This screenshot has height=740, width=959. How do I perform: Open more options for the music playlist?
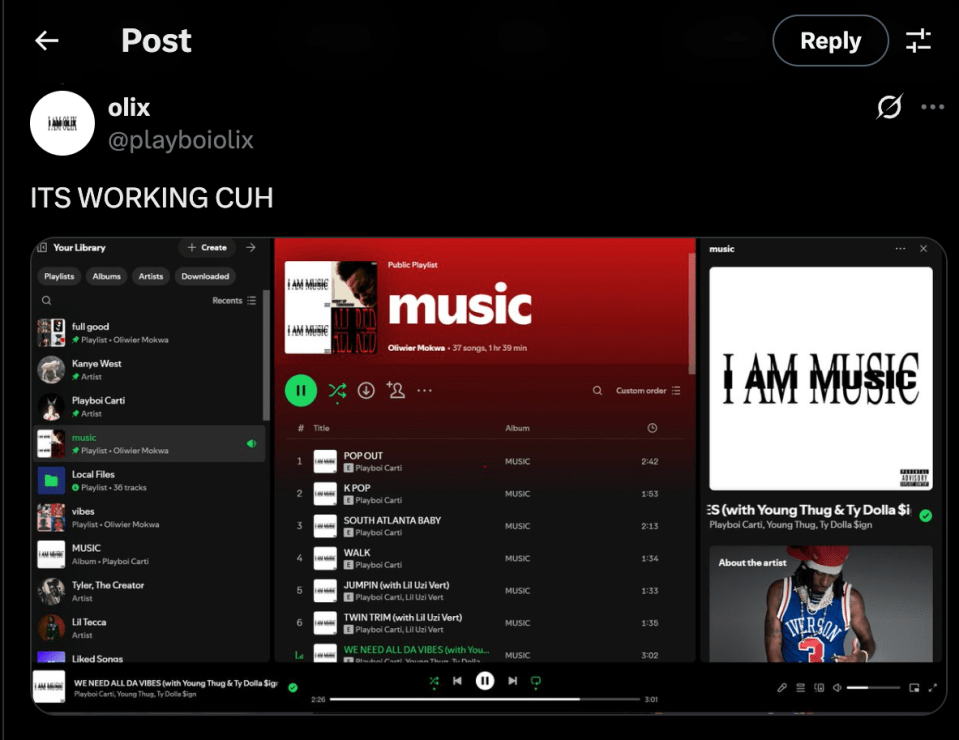pyautogui.click(x=424, y=390)
